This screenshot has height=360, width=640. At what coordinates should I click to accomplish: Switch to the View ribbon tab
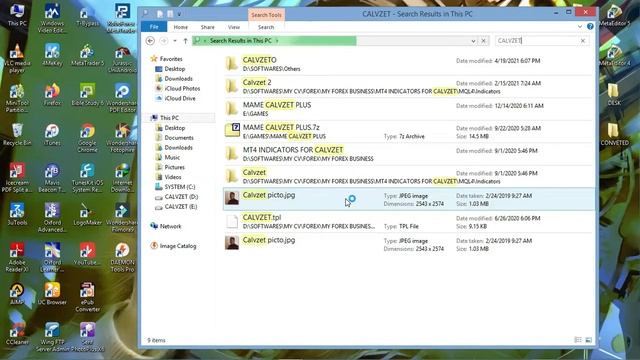coord(234,27)
